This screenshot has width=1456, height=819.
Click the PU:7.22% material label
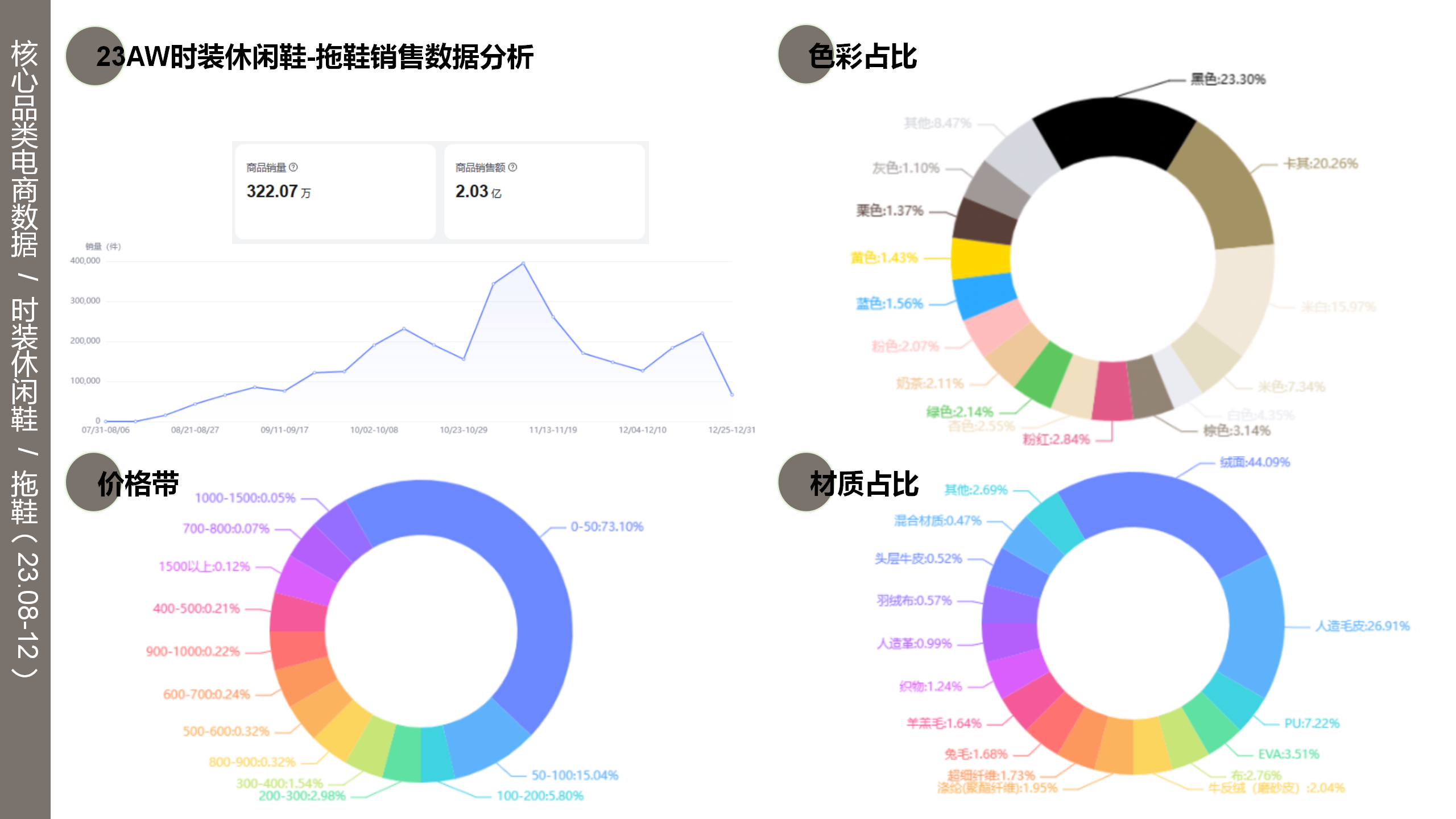pos(1312,724)
